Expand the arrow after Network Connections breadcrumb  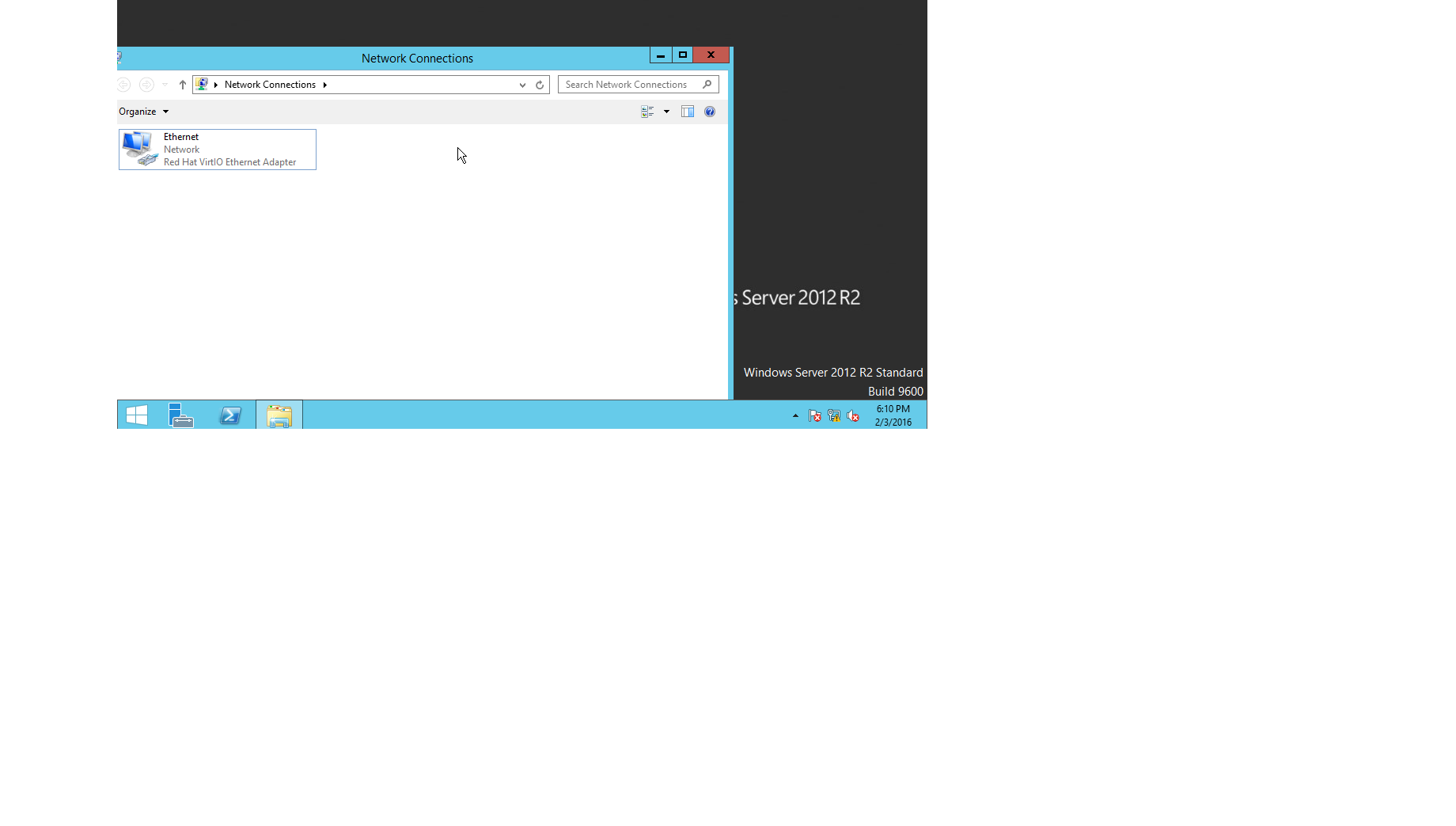tap(324, 85)
